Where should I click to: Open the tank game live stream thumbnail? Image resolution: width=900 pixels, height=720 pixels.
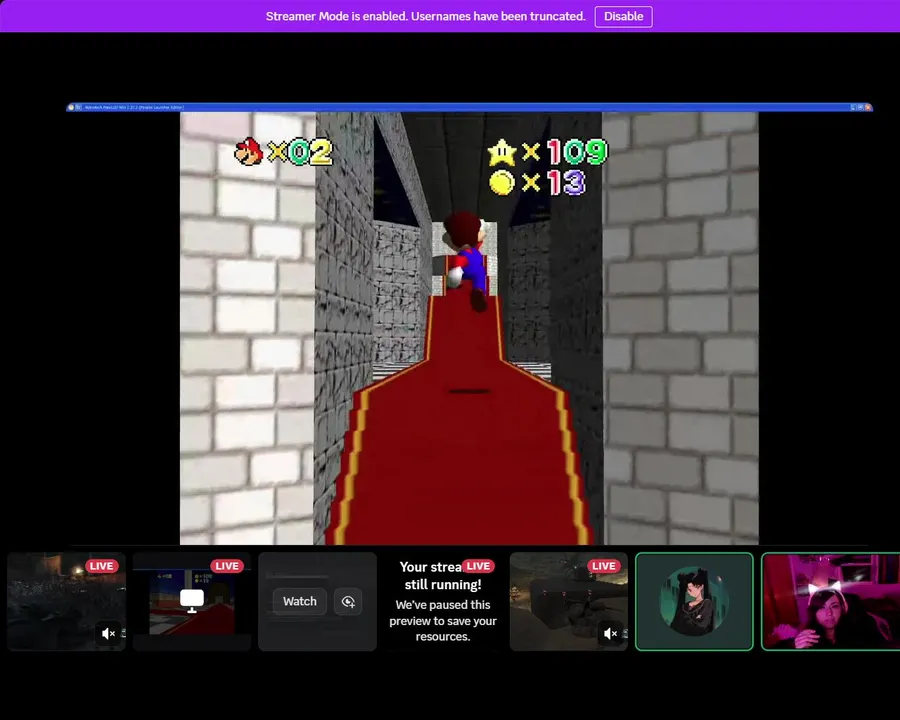pos(569,601)
